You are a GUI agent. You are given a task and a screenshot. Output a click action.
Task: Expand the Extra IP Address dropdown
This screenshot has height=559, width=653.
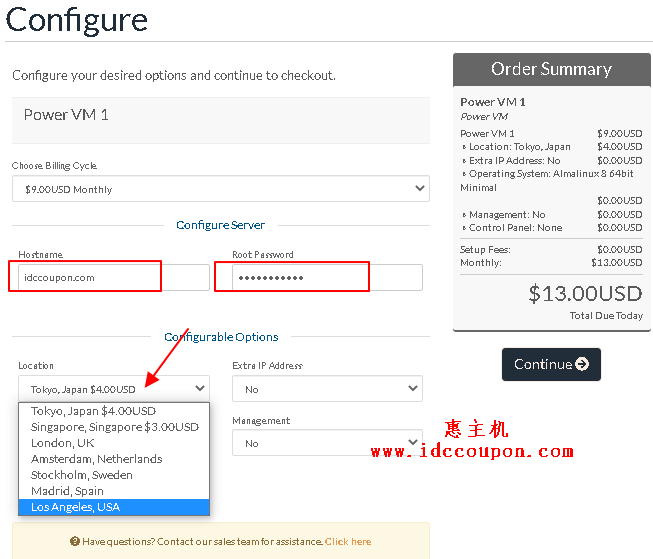point(327,389)
